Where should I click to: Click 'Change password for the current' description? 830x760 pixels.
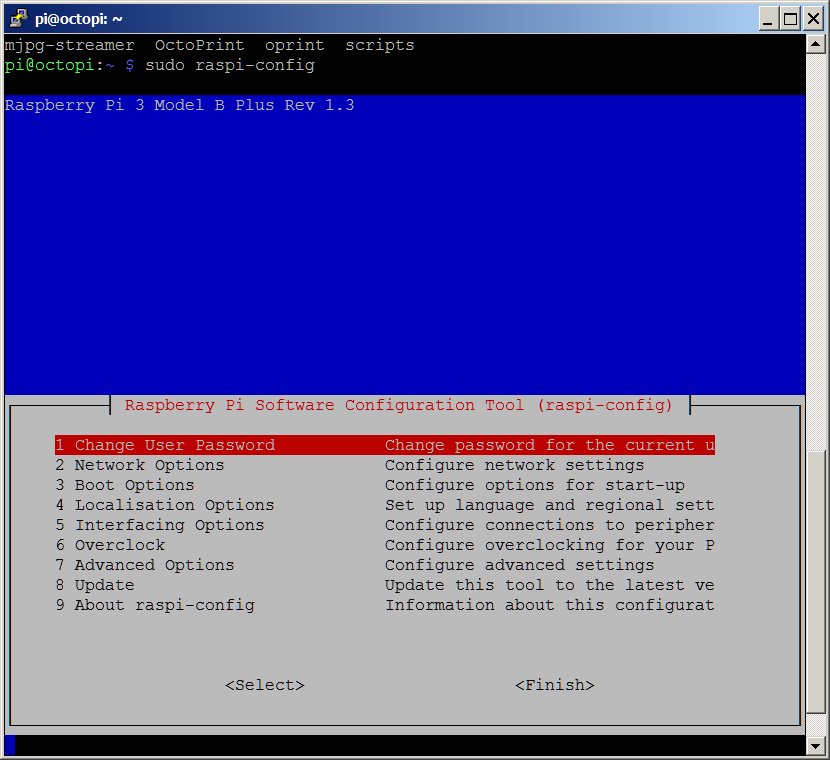click(549, 445)
